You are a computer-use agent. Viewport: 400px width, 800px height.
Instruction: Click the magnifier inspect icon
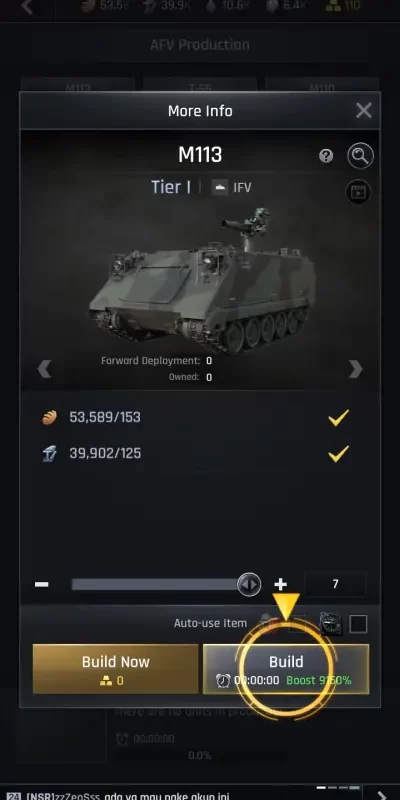click(x=360, y=156)
